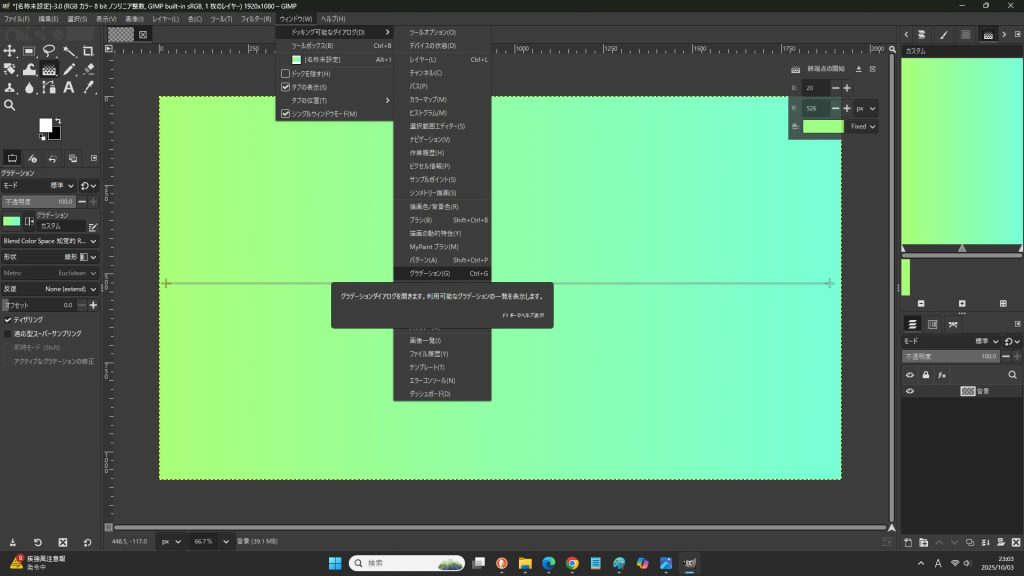This screenshot has height=576, width=1024.
Task: Choose the Text tool
Action: click(x=69, y=87)
